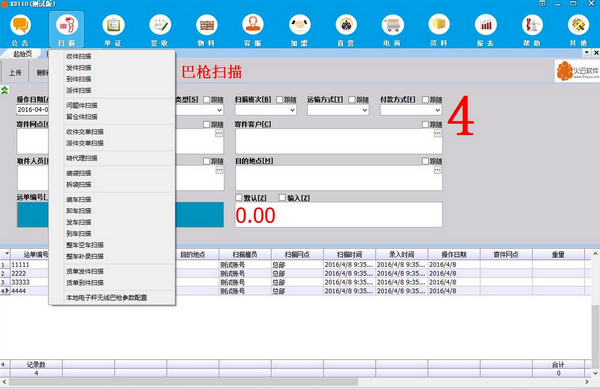Open the 其他 other module icon
600x389 pixels.
coord(579,30)
